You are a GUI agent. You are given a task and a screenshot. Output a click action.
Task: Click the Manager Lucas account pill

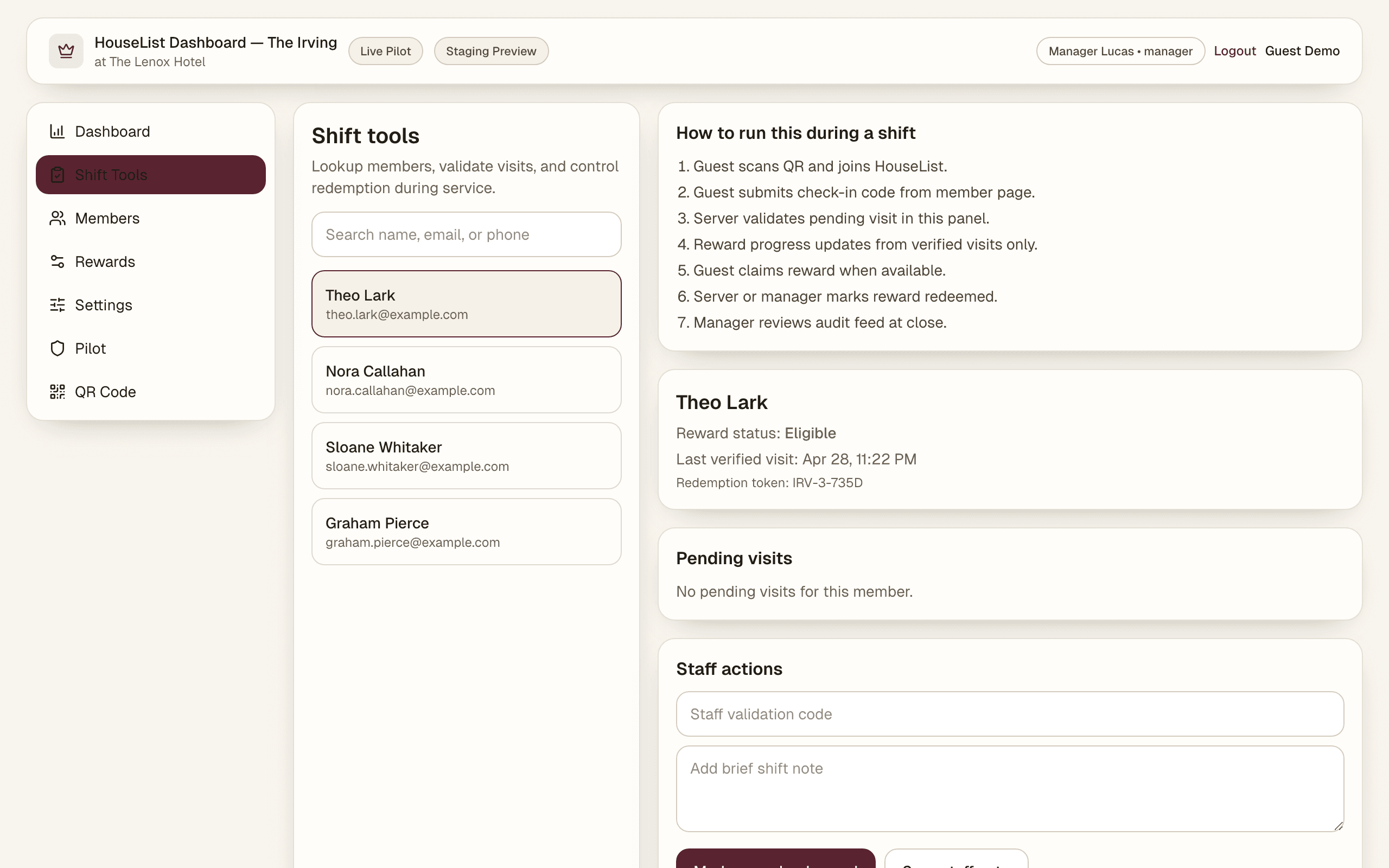point(1120,50)
